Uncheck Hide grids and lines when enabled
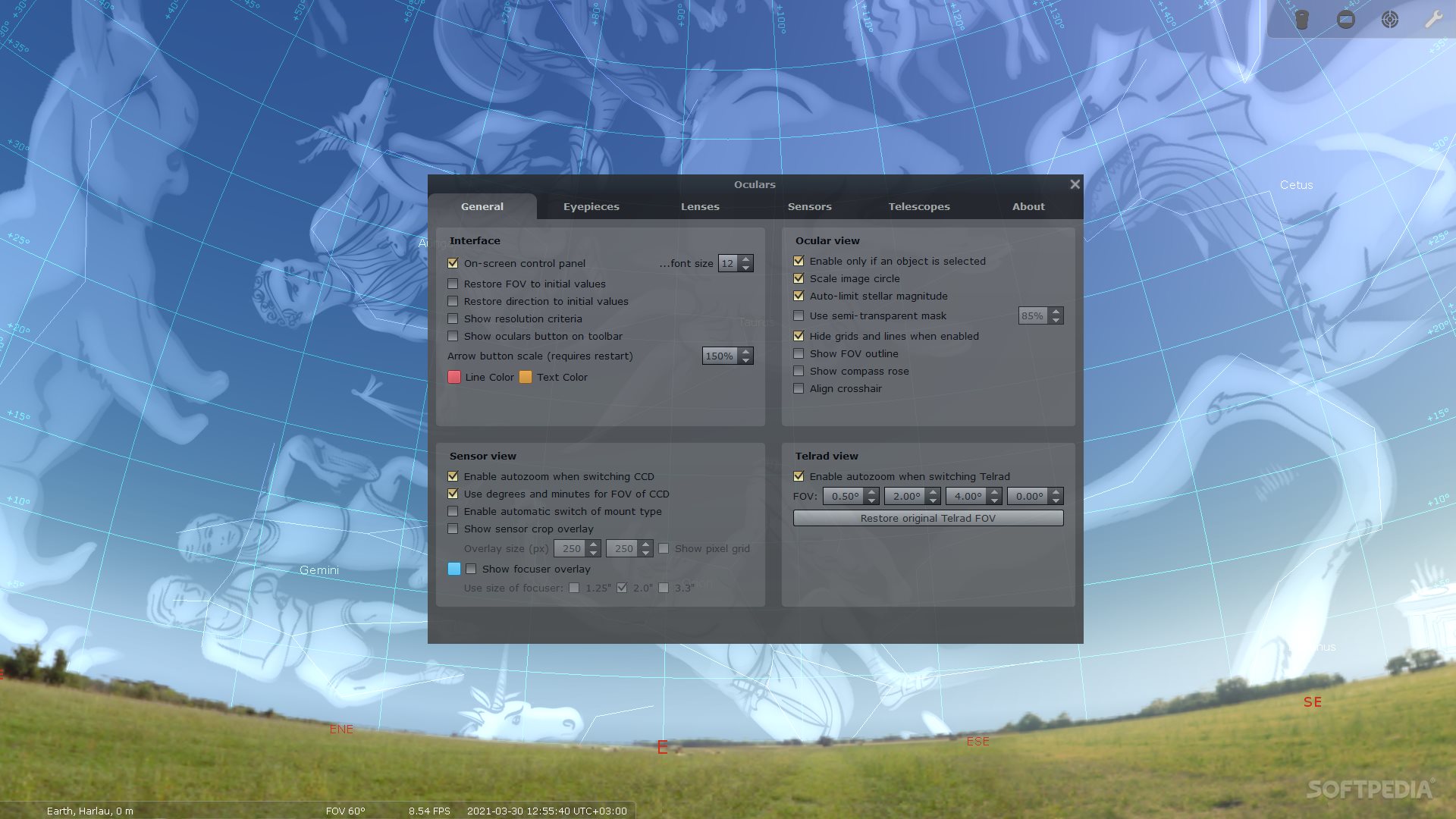The width and height of the screenshot is (1456, 819). click(x=799, y=336)
